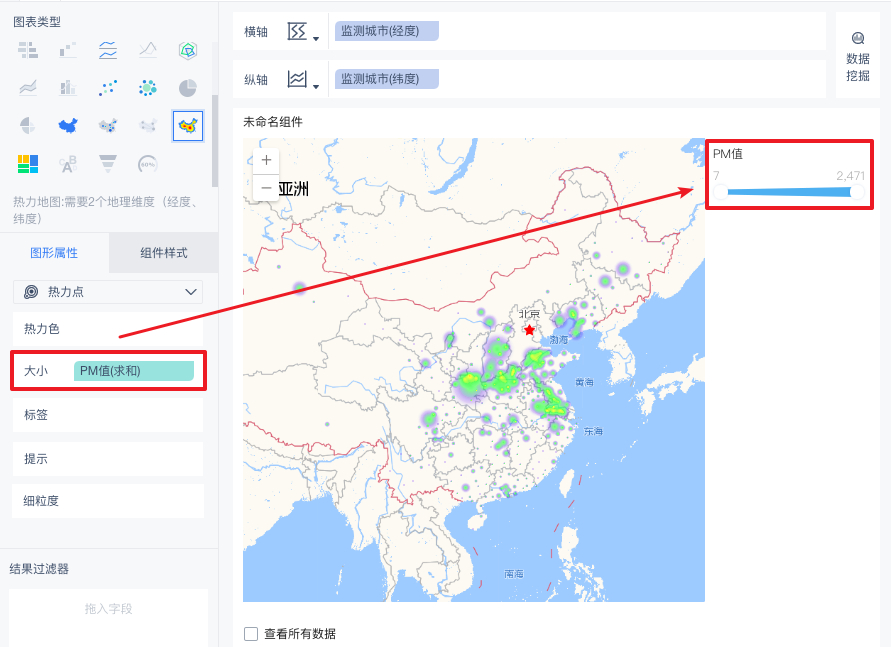Click the 图表类型 section heading
The width and height of the screenshot is (891, 647).
(x=37, y=22)
